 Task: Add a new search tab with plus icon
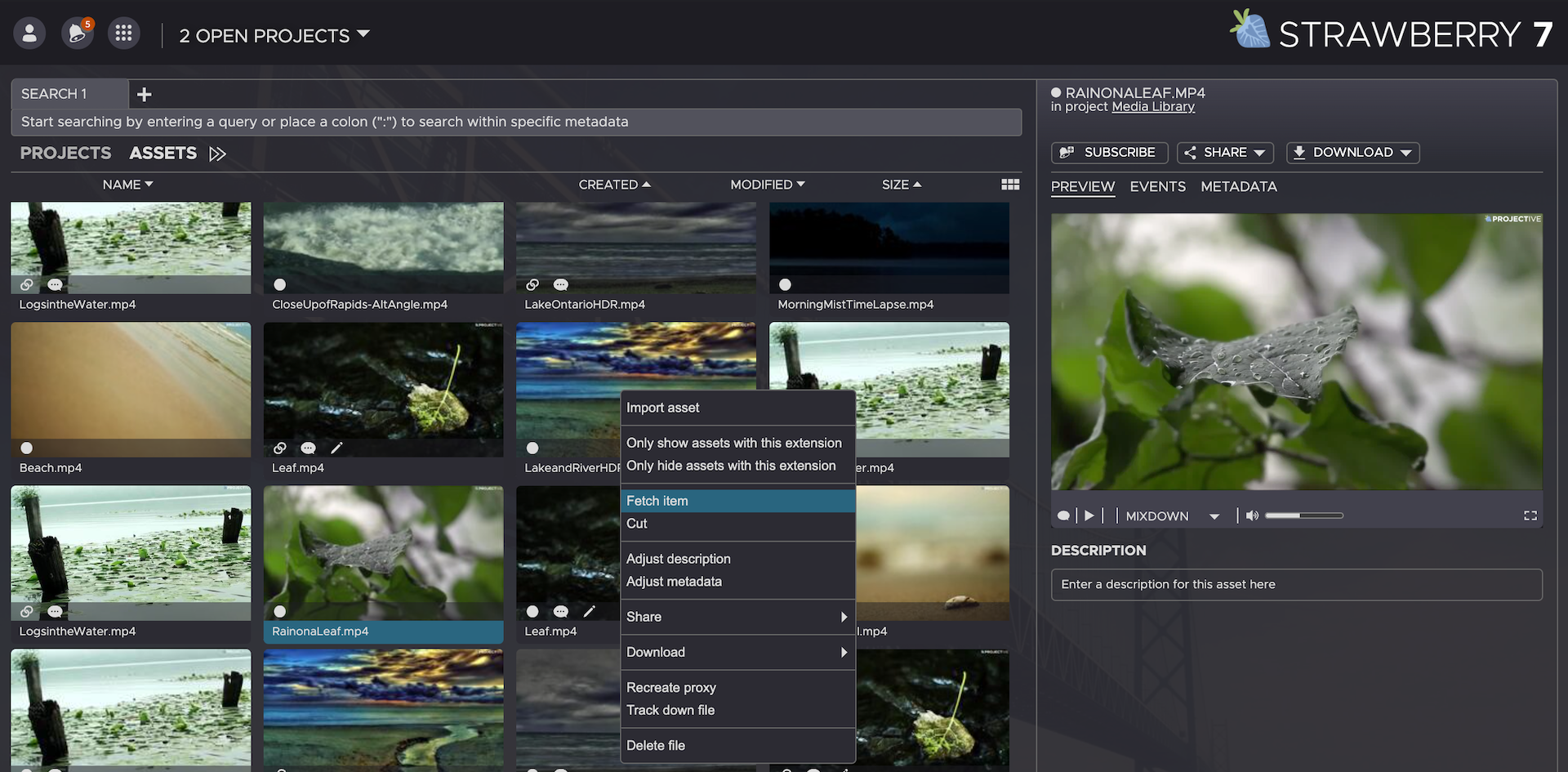coord(145,95)
